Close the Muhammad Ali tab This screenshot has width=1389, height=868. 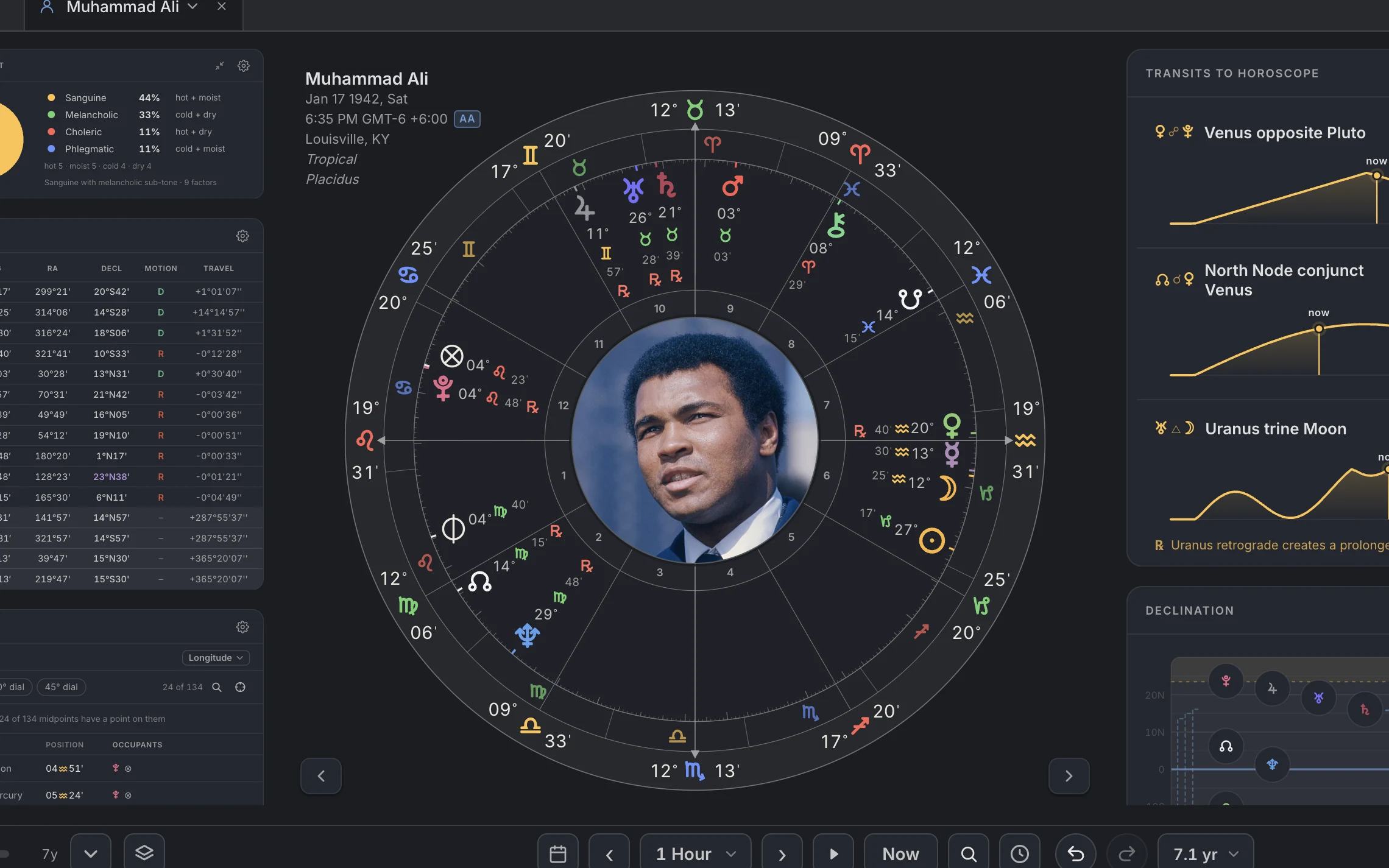tap(222, 7)
